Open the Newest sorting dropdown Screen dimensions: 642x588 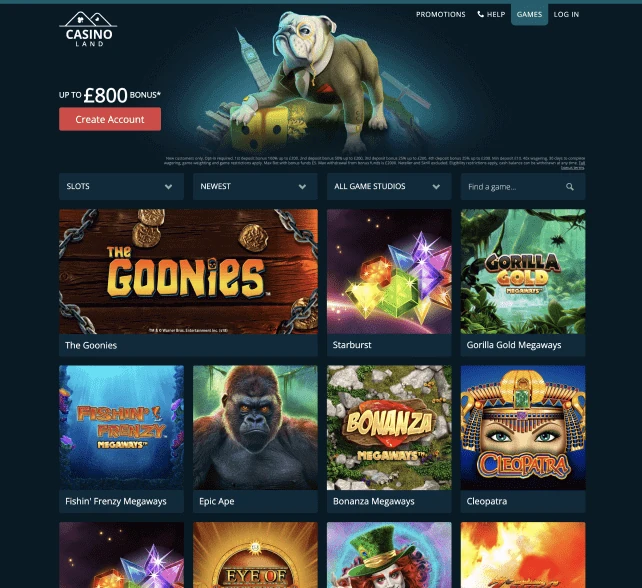255,186
